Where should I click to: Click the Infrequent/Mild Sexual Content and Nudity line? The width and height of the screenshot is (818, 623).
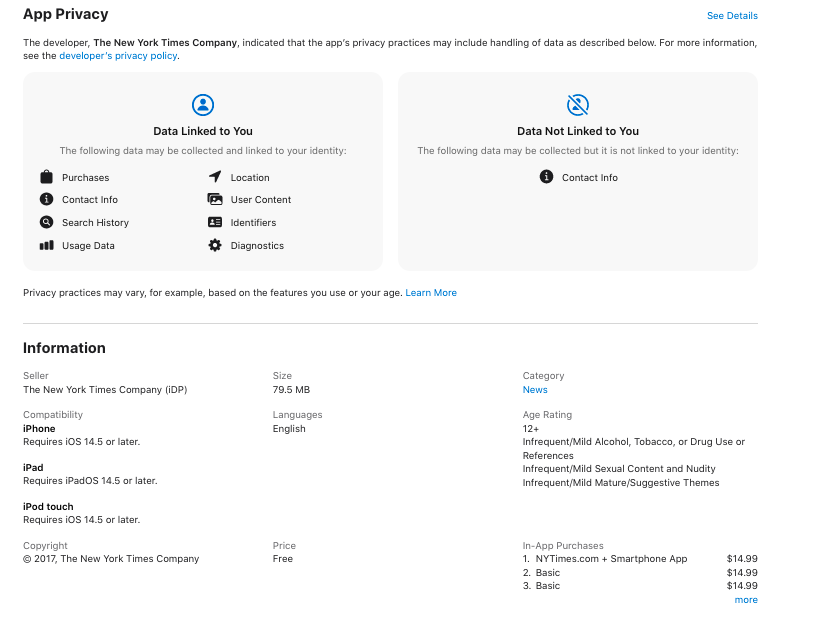[619, 469]
